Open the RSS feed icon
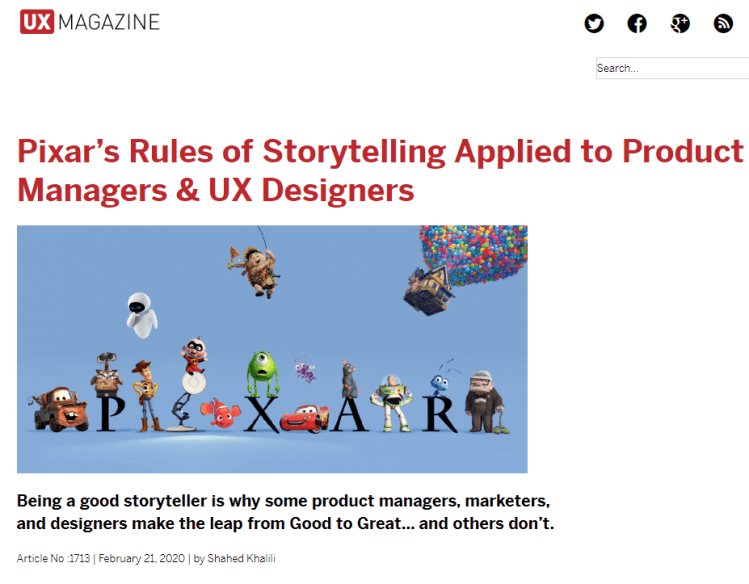Screen dimensions: 749x584 tap(723, 23)
